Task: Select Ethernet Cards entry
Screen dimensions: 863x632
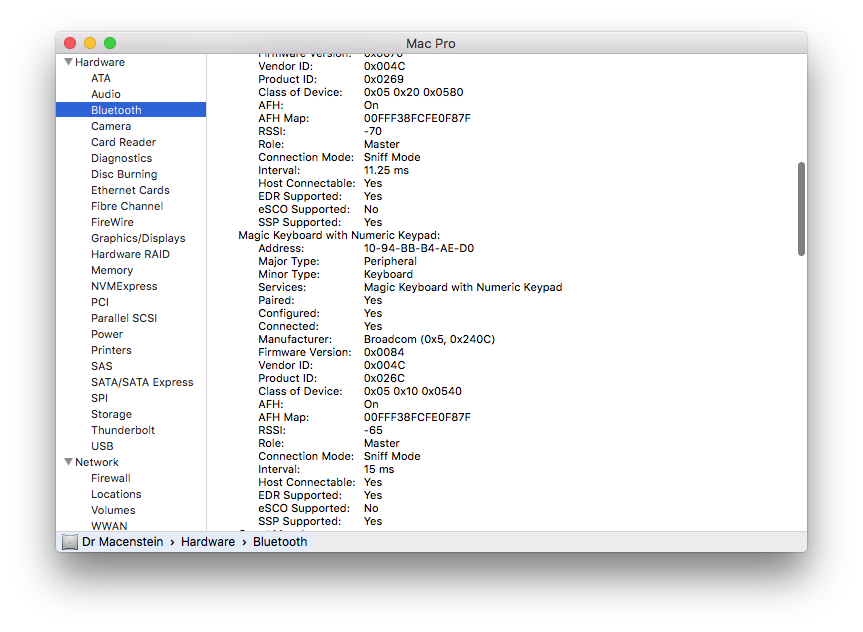Action: pos(130,190)
